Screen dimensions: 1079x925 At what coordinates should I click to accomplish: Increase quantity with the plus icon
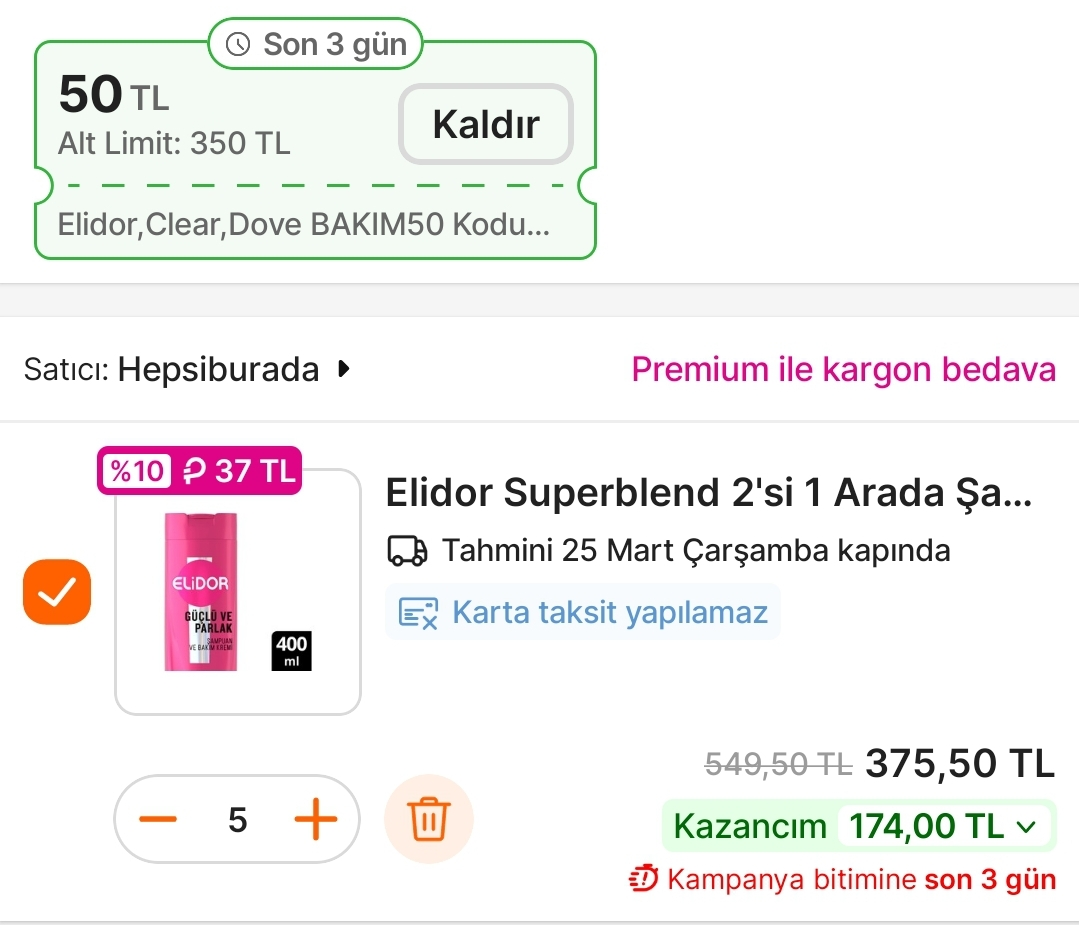315,820
